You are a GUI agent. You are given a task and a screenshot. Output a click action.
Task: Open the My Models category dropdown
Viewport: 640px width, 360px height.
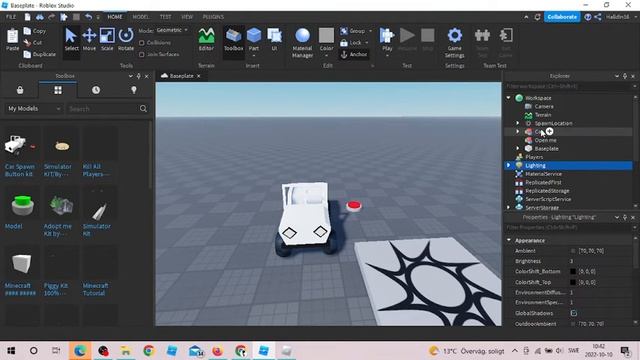[x=34, y=109]
